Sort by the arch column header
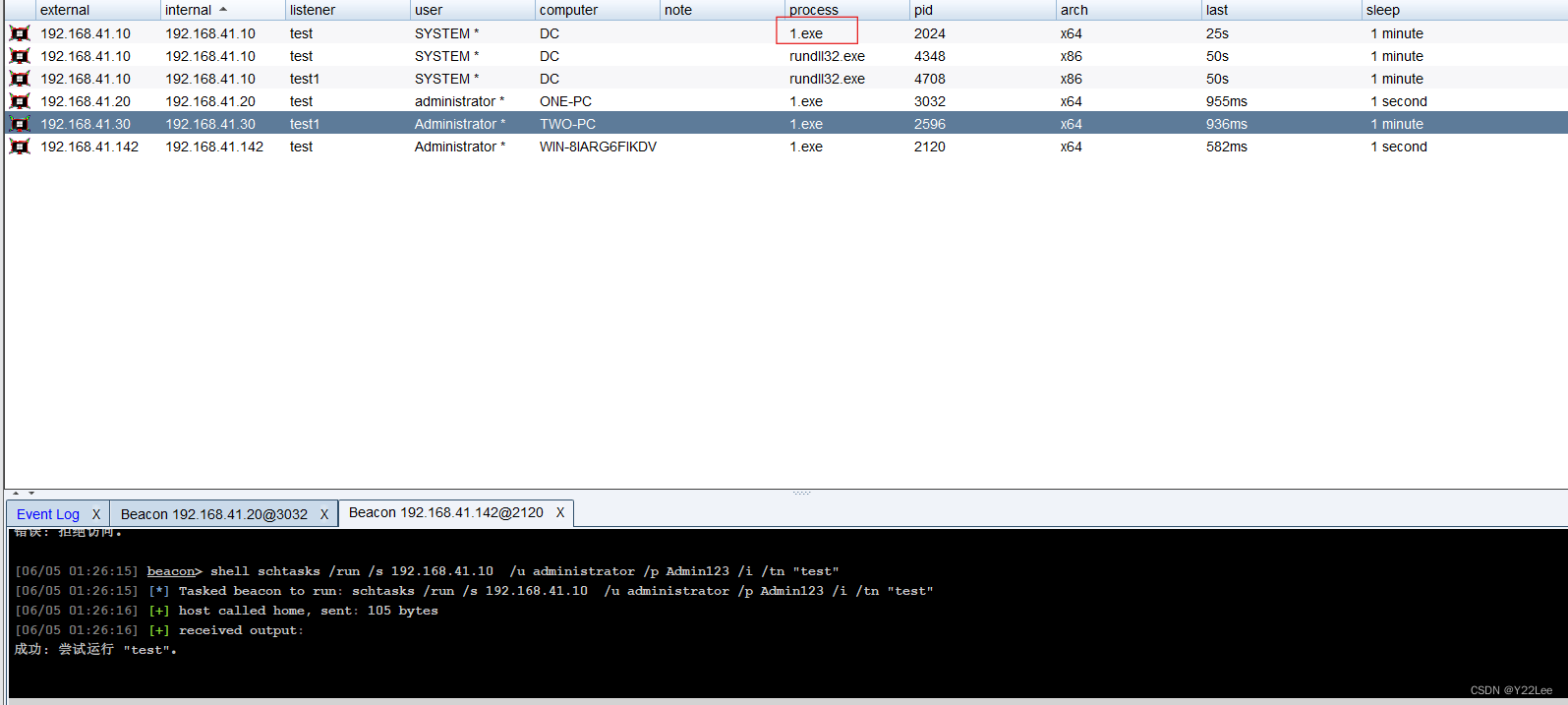The image size is (1568, 705). coord(1129,10)
